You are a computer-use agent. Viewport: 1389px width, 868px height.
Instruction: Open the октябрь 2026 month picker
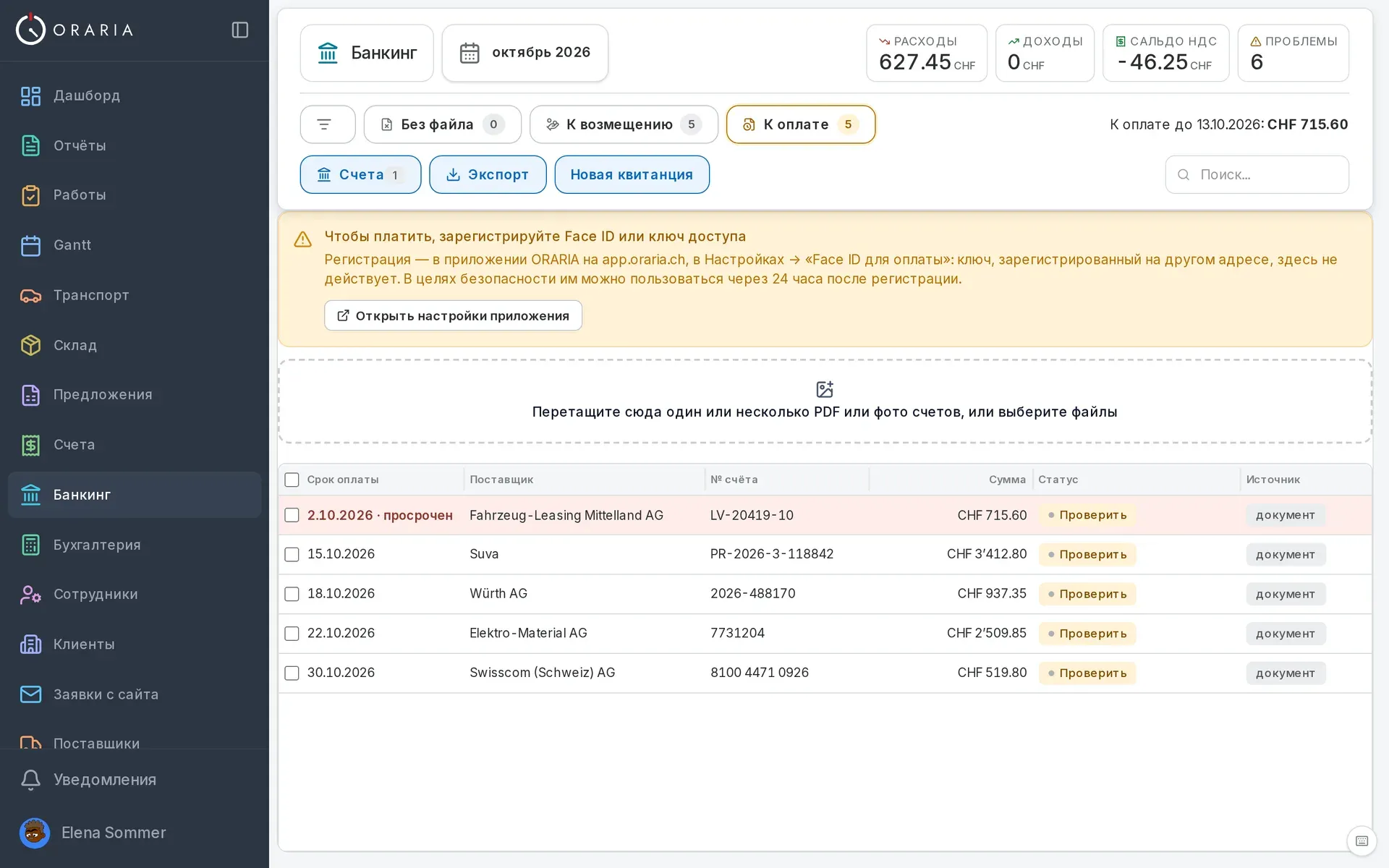point(525,53)
